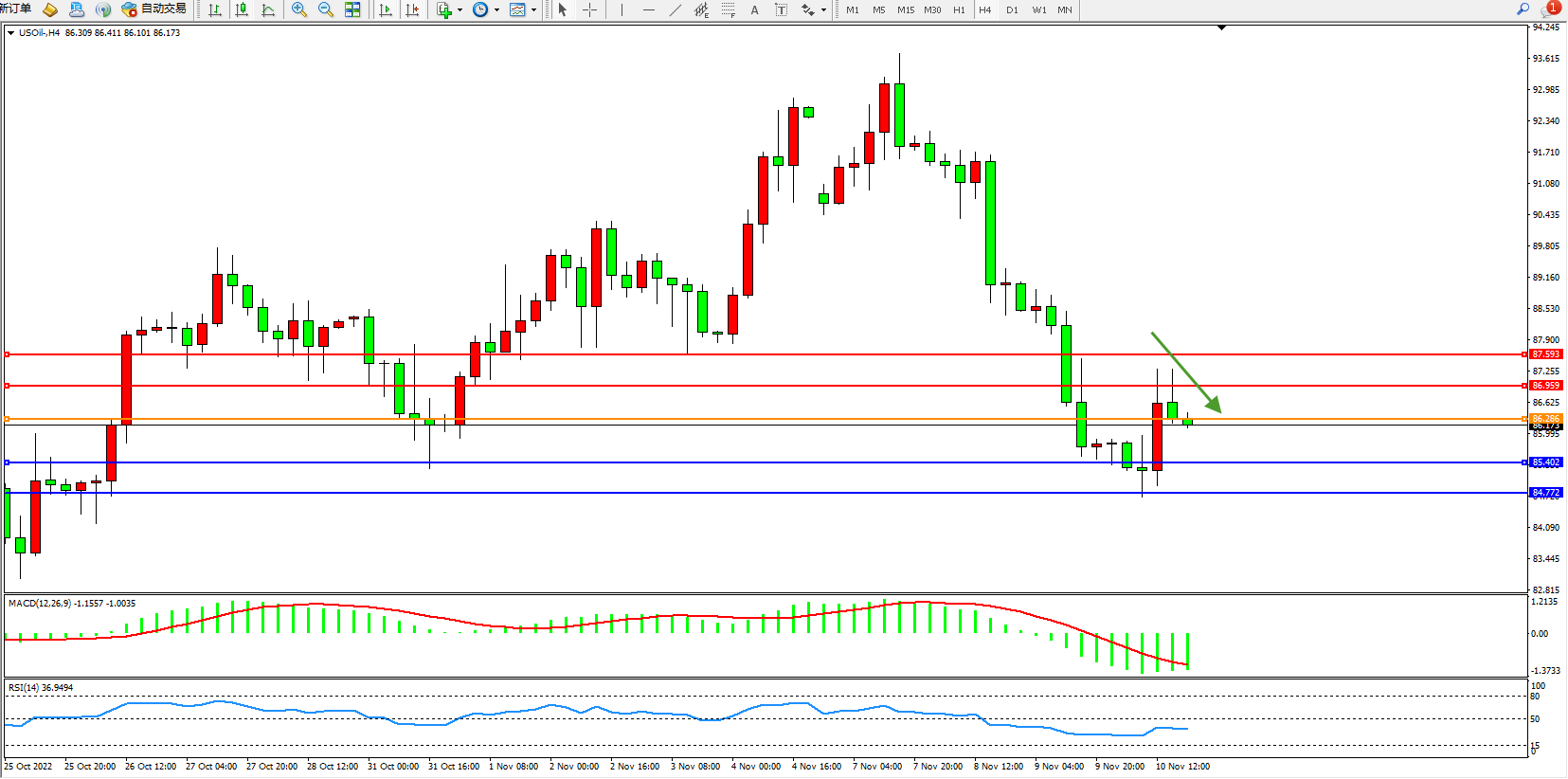1568x779 pixels.
Task: Expand the periodicity clock dropdown arrow
Action: [497, 9]
